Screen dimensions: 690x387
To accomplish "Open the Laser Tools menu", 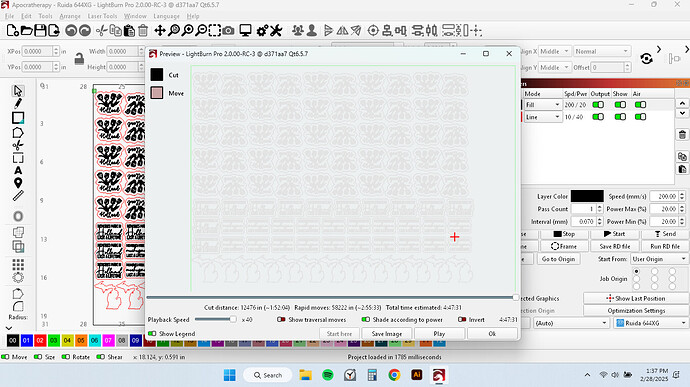I will pyautogui.click(x=102, y=16).
